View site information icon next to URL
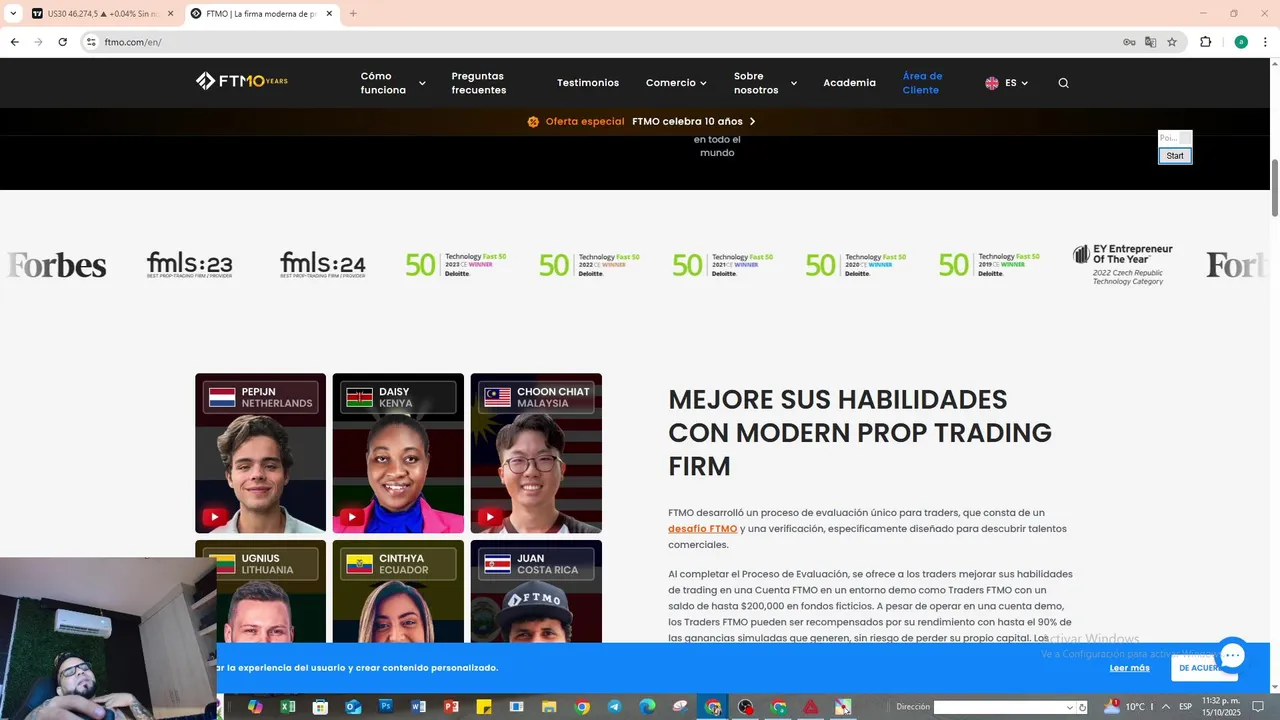The height and width of the screenshot is (720, 1280). (91, 42)
